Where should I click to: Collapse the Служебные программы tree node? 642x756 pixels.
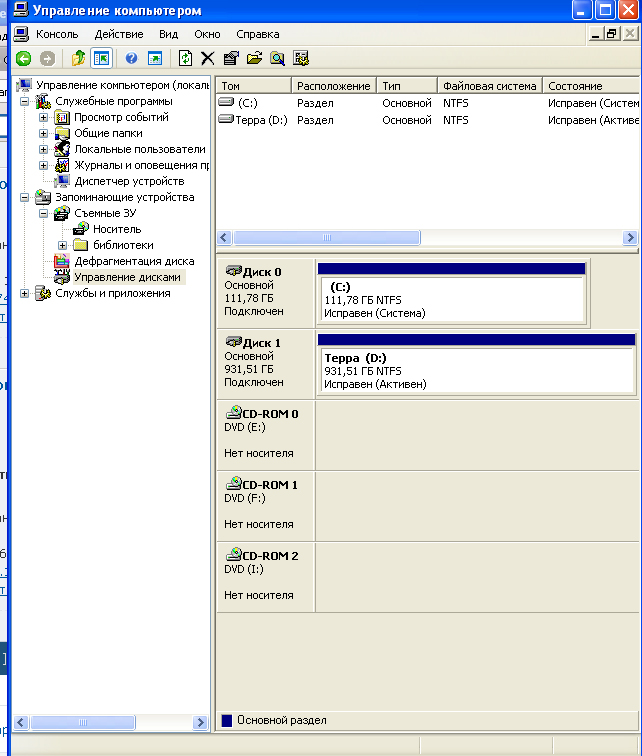pos(25,101)
